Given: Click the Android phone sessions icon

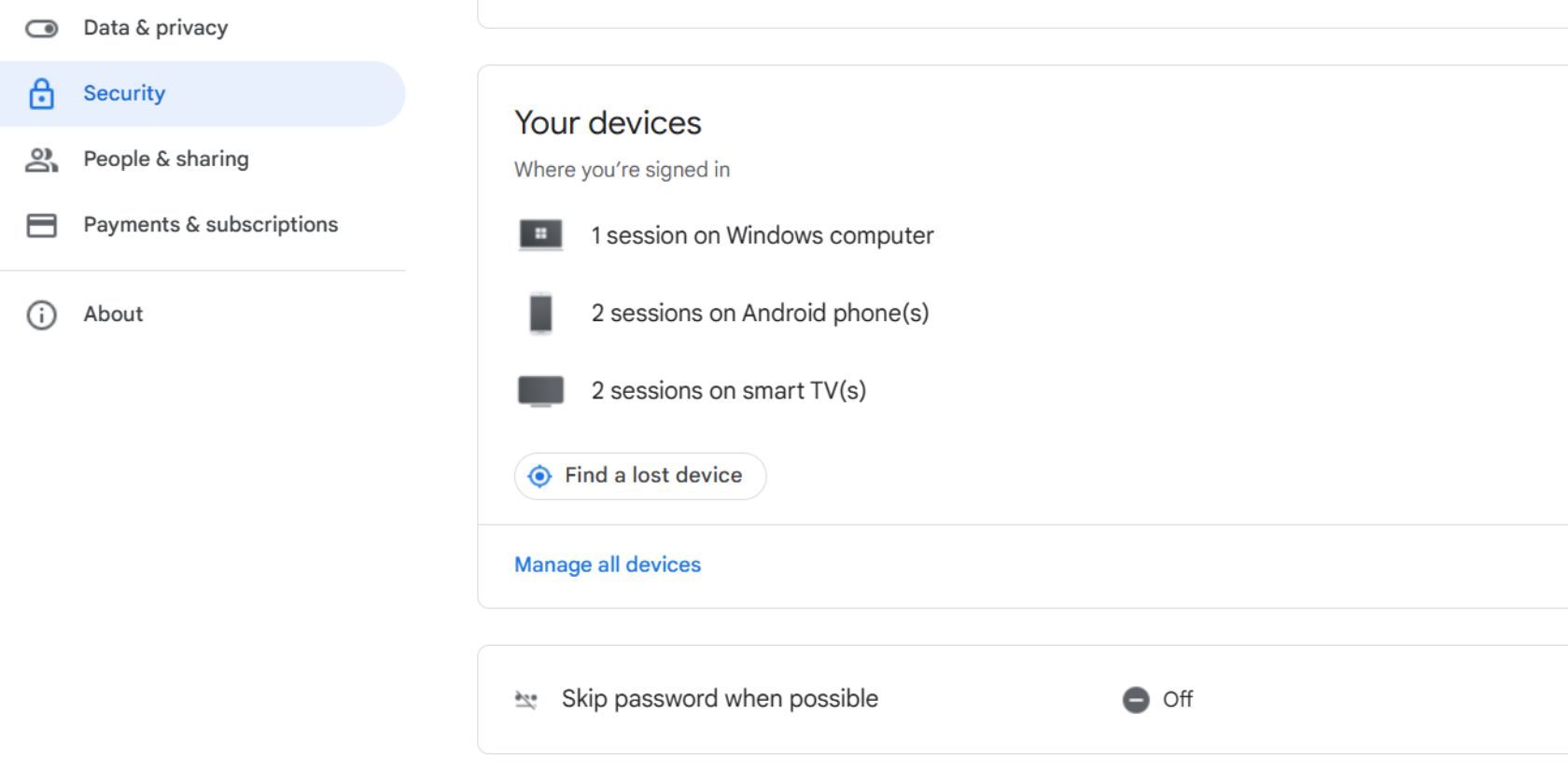Looking at the screenshot, I should click(x=539, y=314).
